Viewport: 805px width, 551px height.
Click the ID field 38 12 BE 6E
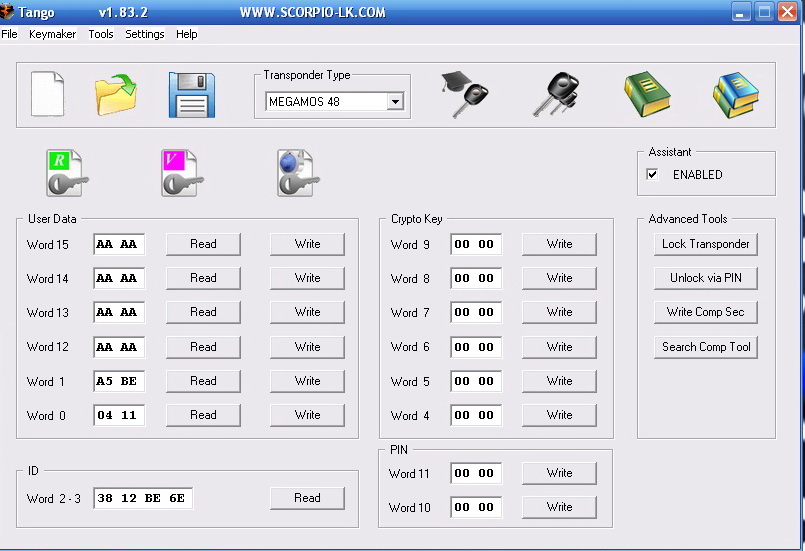point(143,498)
